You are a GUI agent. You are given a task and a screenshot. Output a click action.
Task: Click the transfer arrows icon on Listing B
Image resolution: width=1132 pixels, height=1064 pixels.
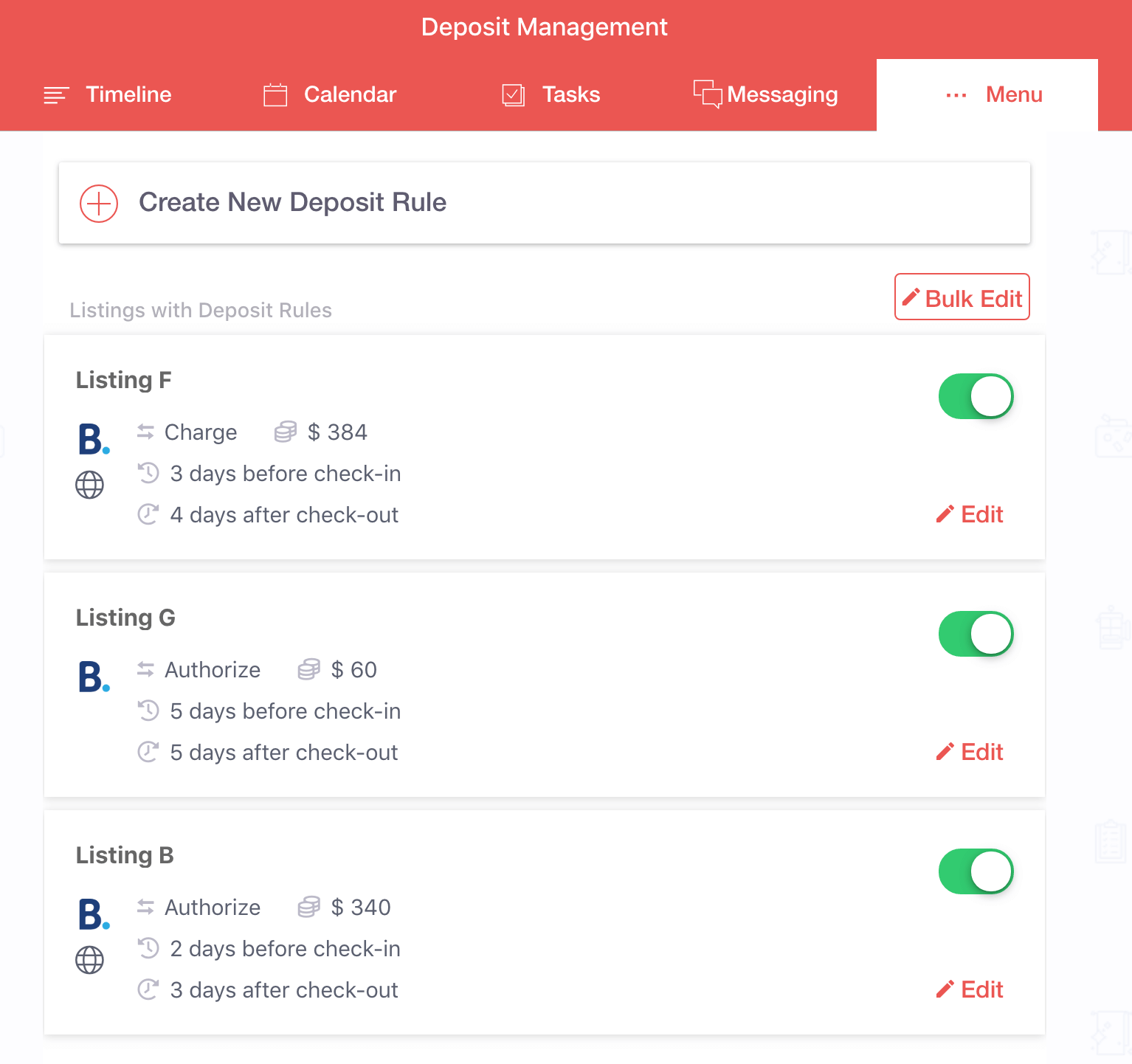pos(145,908)
